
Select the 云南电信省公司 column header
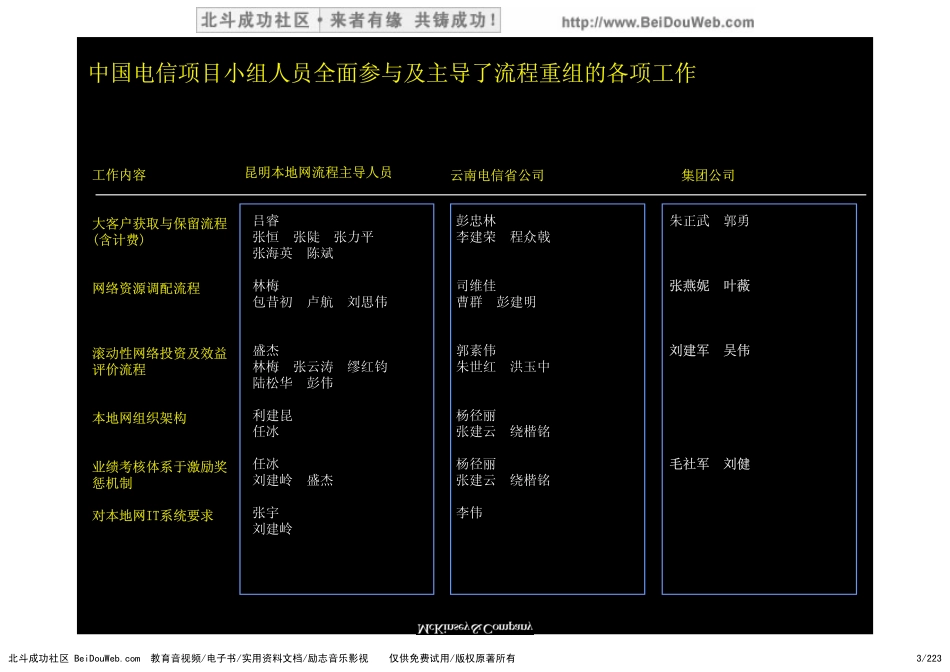pos(496,175)
